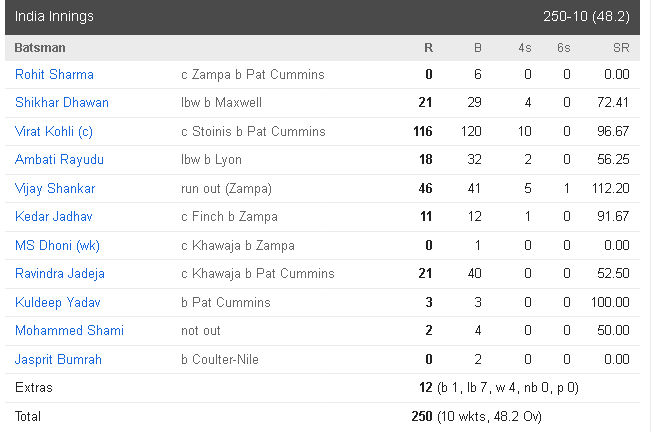Open Kuldeep Yadav profile link
Screen dimensions: 652x432
pyautogui.click(x=57, y=302)
